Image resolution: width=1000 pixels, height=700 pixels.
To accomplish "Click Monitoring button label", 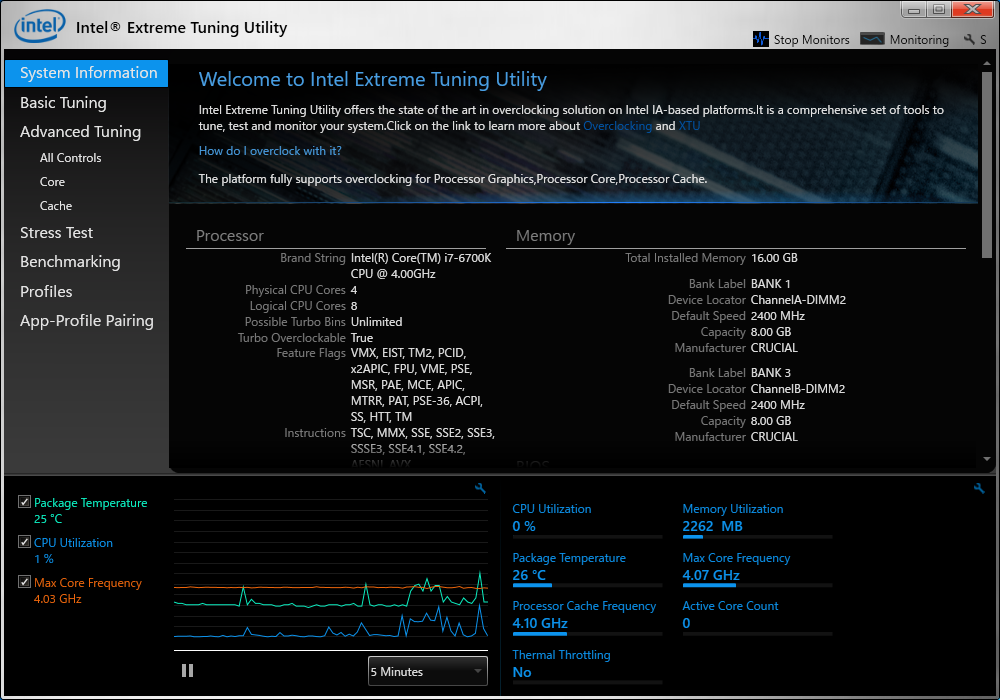I will pyautogui.click(x=919, y=40).
